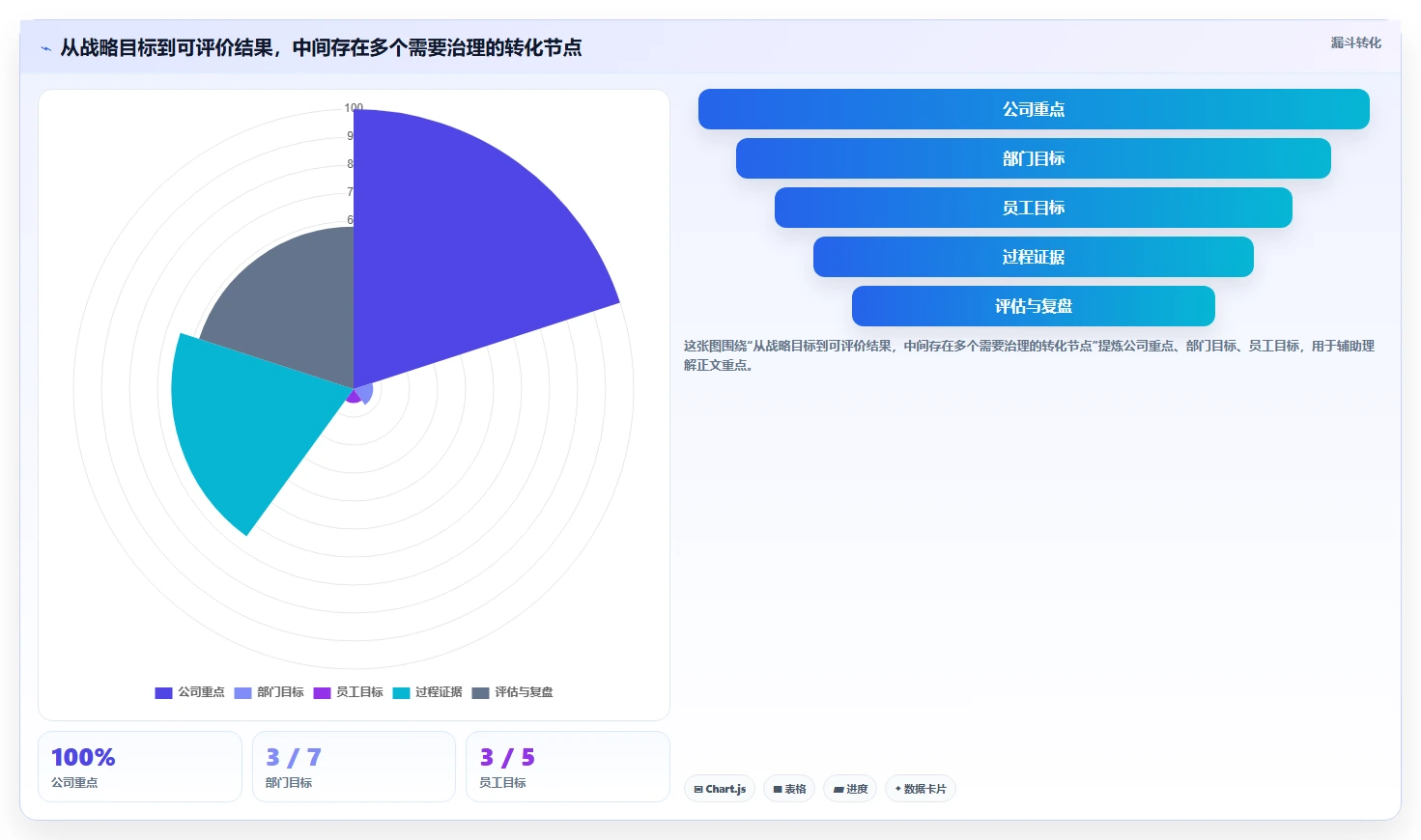Select the Chart.js tag
The height and width of the screenshot is (840, 1421).
pos(720,789)
